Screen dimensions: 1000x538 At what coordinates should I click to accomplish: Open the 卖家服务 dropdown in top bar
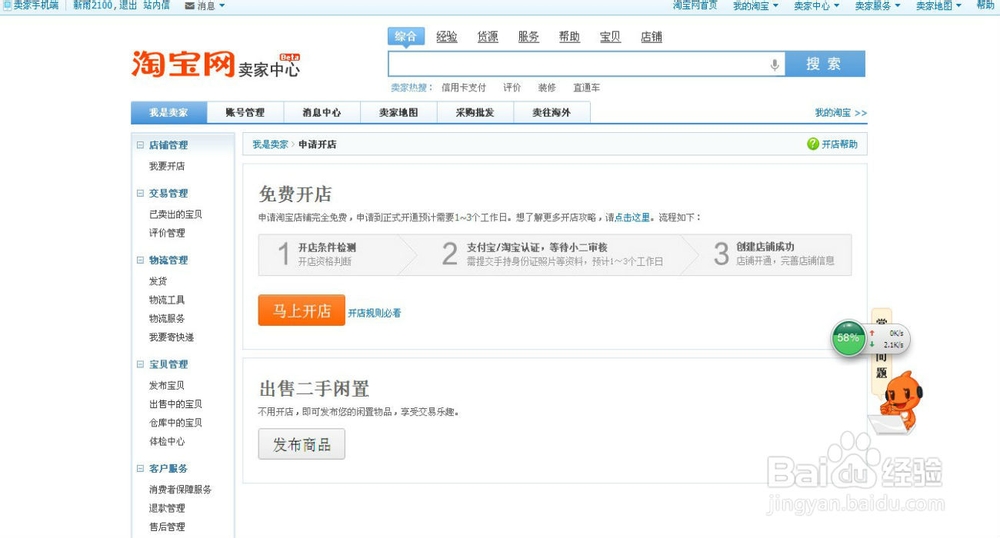[878, 6]
